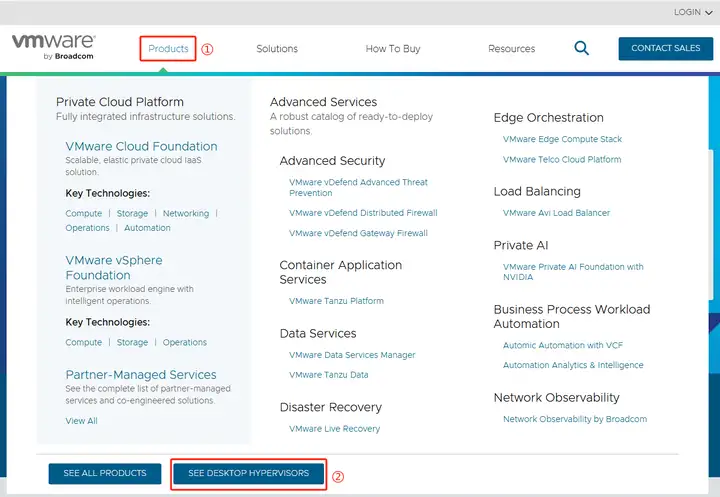
Task: Open VMware Live Recovery link
Action: coord(334,429)
